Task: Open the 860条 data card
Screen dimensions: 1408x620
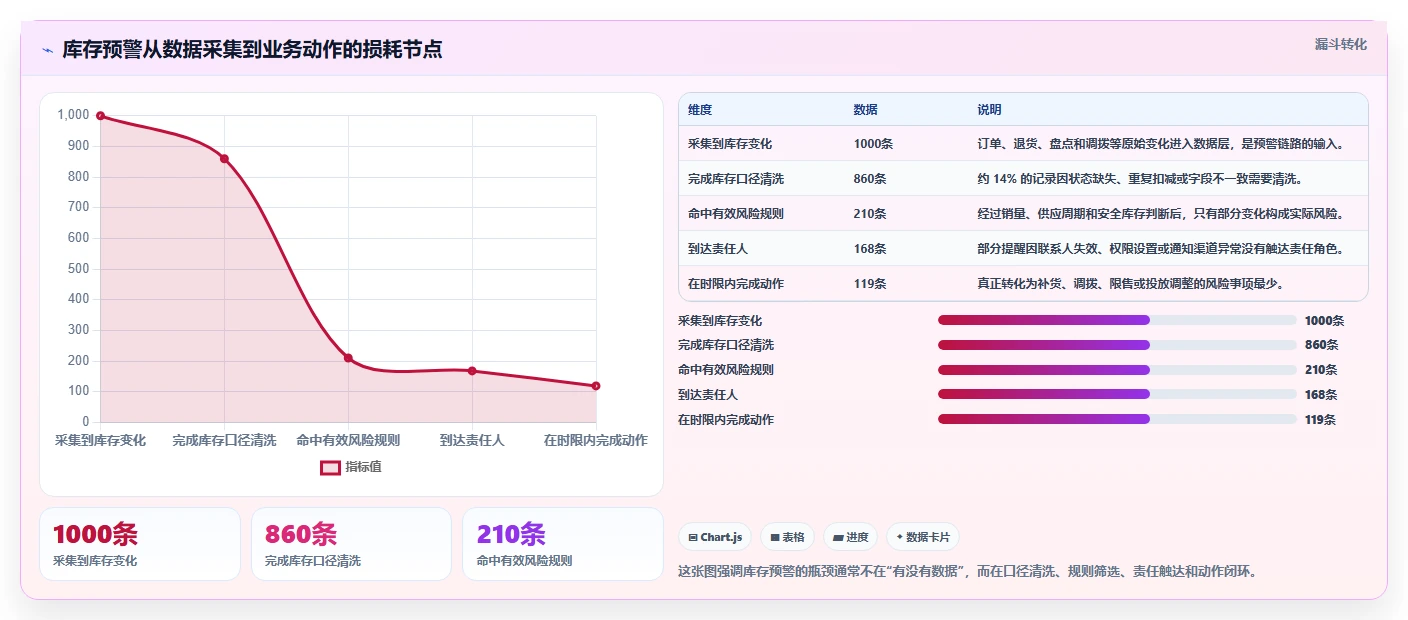Action: pos(352,544)
